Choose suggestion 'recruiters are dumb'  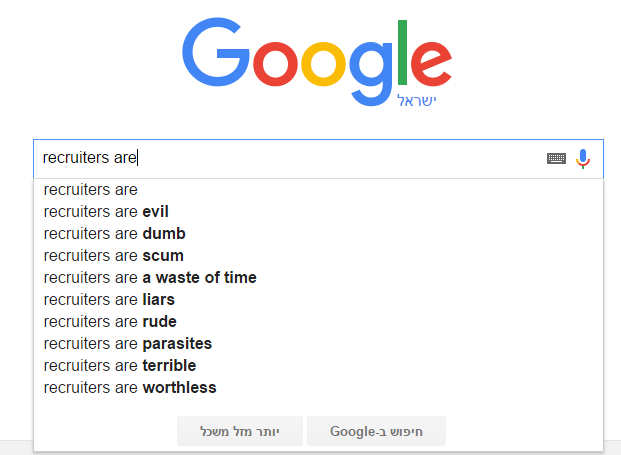[114, 233]
